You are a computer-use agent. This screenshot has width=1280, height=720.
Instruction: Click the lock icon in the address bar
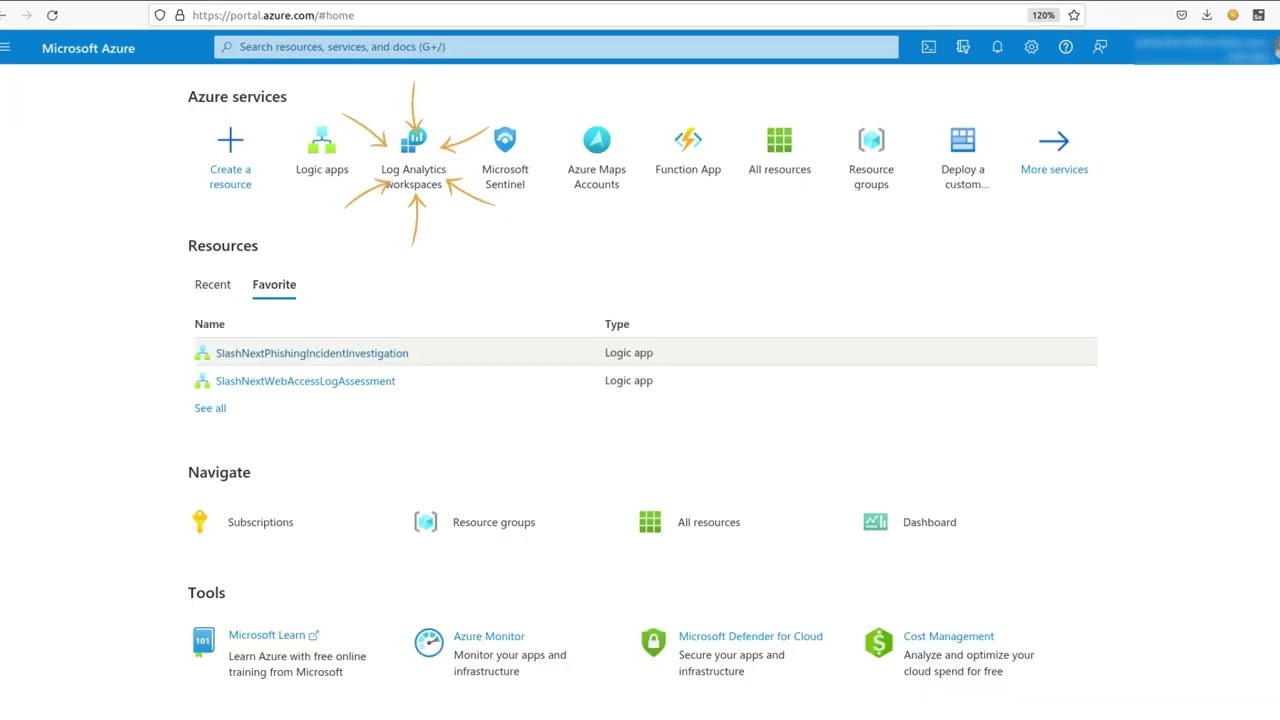click(180, 15)
